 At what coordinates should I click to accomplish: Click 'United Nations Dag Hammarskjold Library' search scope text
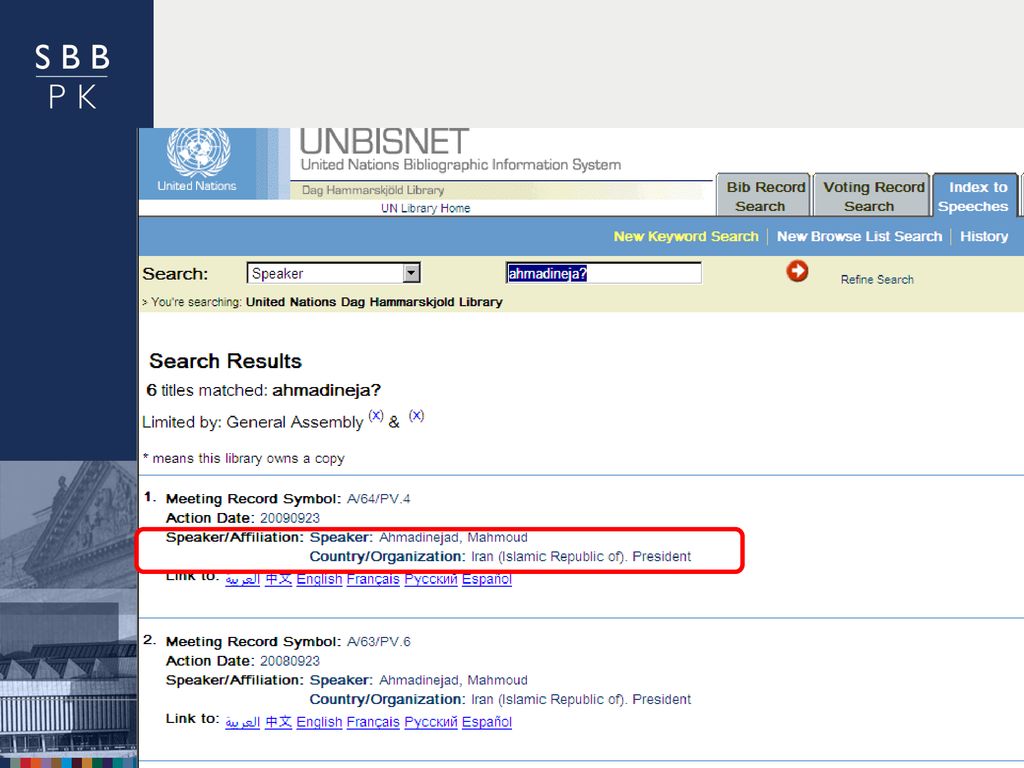coord(374,302)
